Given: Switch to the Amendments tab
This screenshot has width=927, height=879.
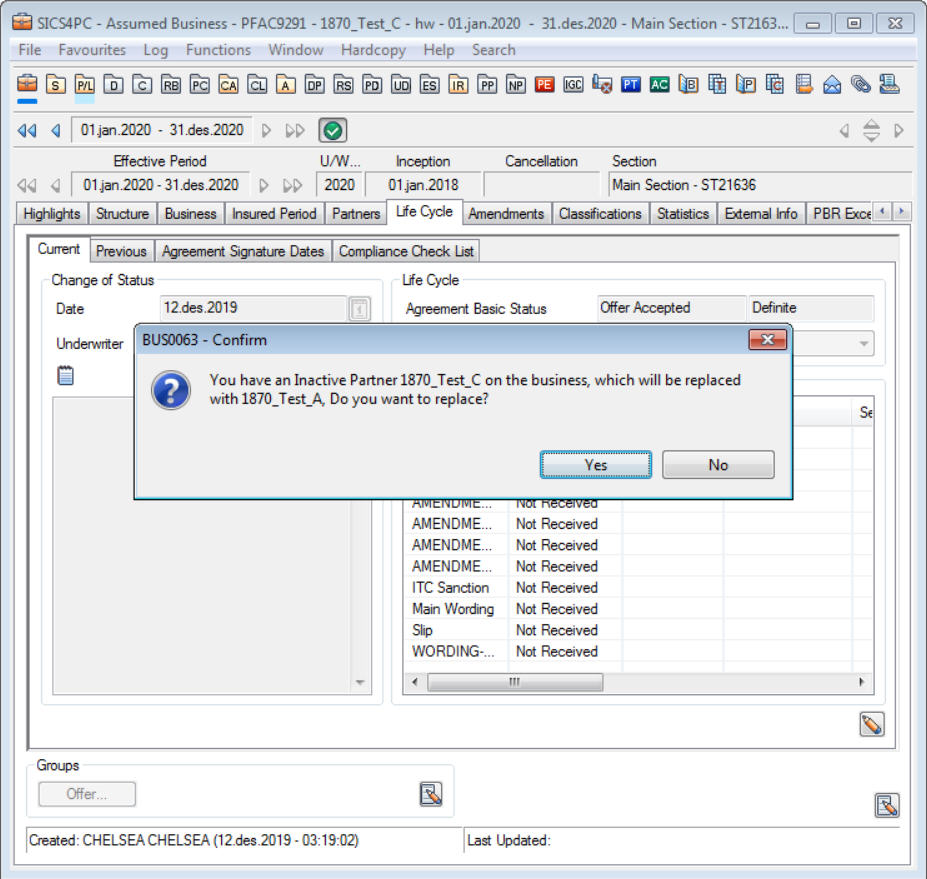Looking at the screenshot, I should coord(506,213).
